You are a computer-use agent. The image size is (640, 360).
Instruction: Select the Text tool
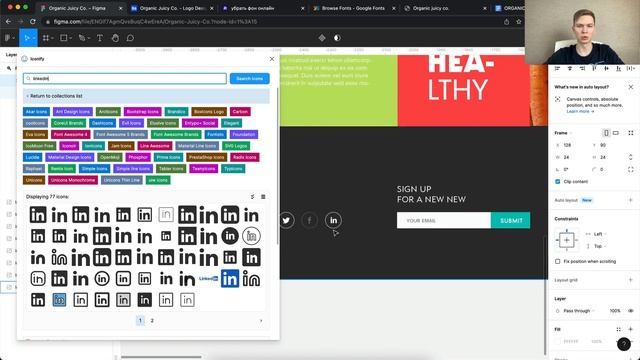click(100, 38)
